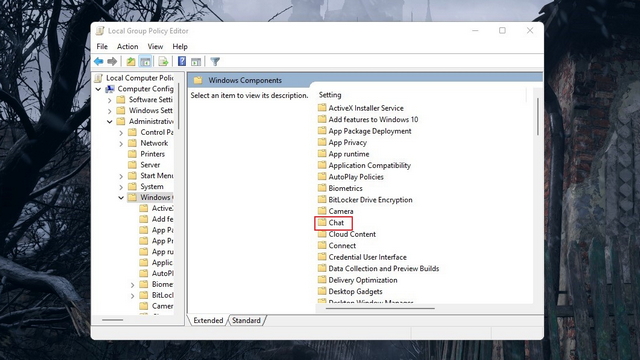Open Help via the question-mark toolbar icon
Image resolution: width=640 pixels, height=360 pixels.
[182, 62]
